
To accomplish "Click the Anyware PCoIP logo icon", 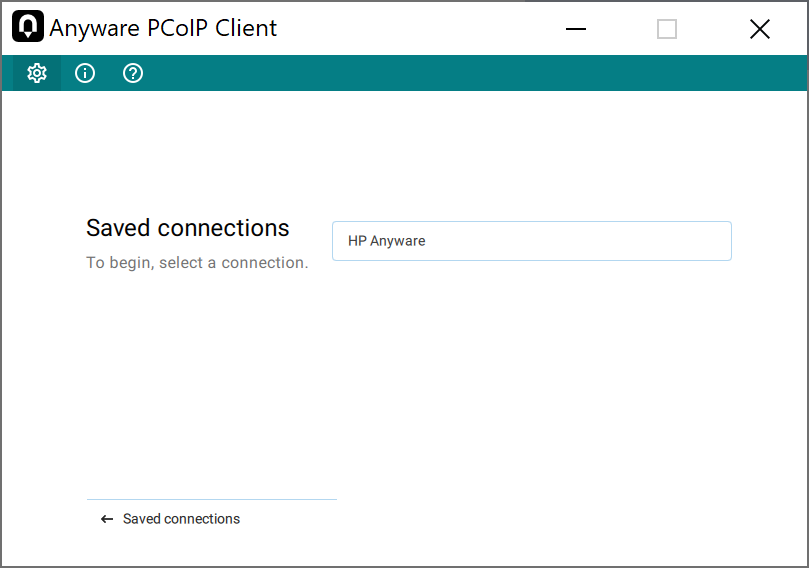I will (28, 28).
